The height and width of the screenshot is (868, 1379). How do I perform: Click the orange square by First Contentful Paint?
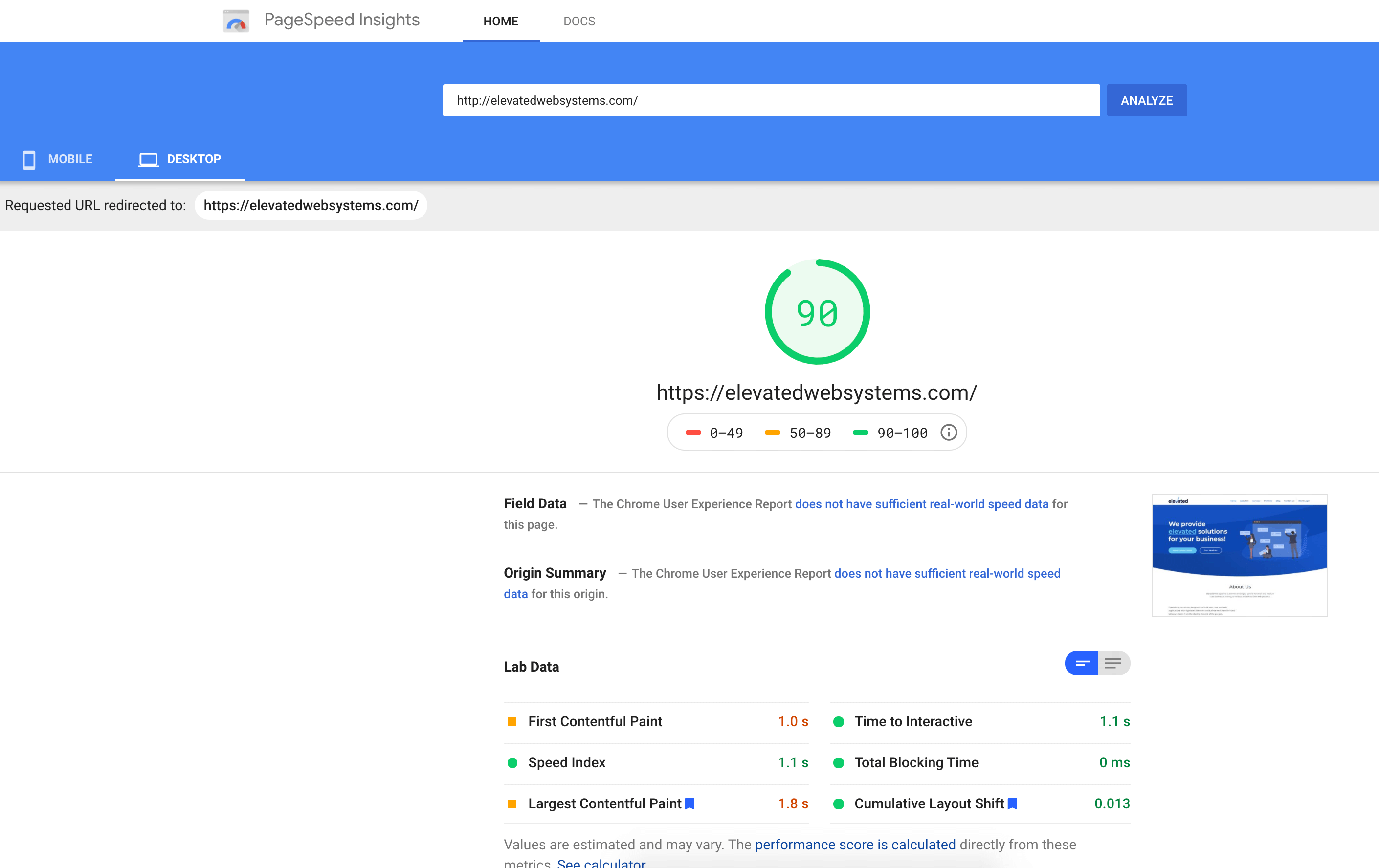[512, 721]
